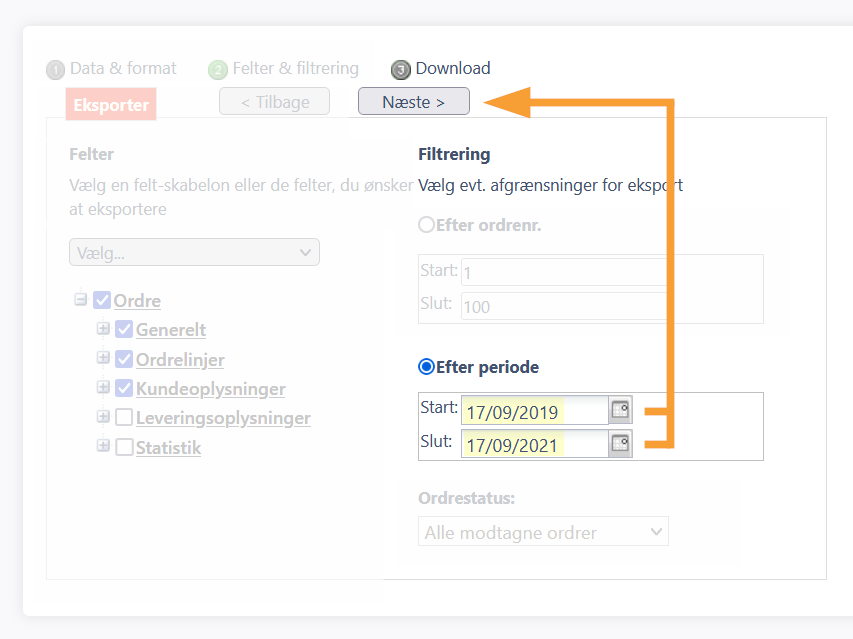Click step 2 circle icon for Felter & filtrering

coord(218,70)
